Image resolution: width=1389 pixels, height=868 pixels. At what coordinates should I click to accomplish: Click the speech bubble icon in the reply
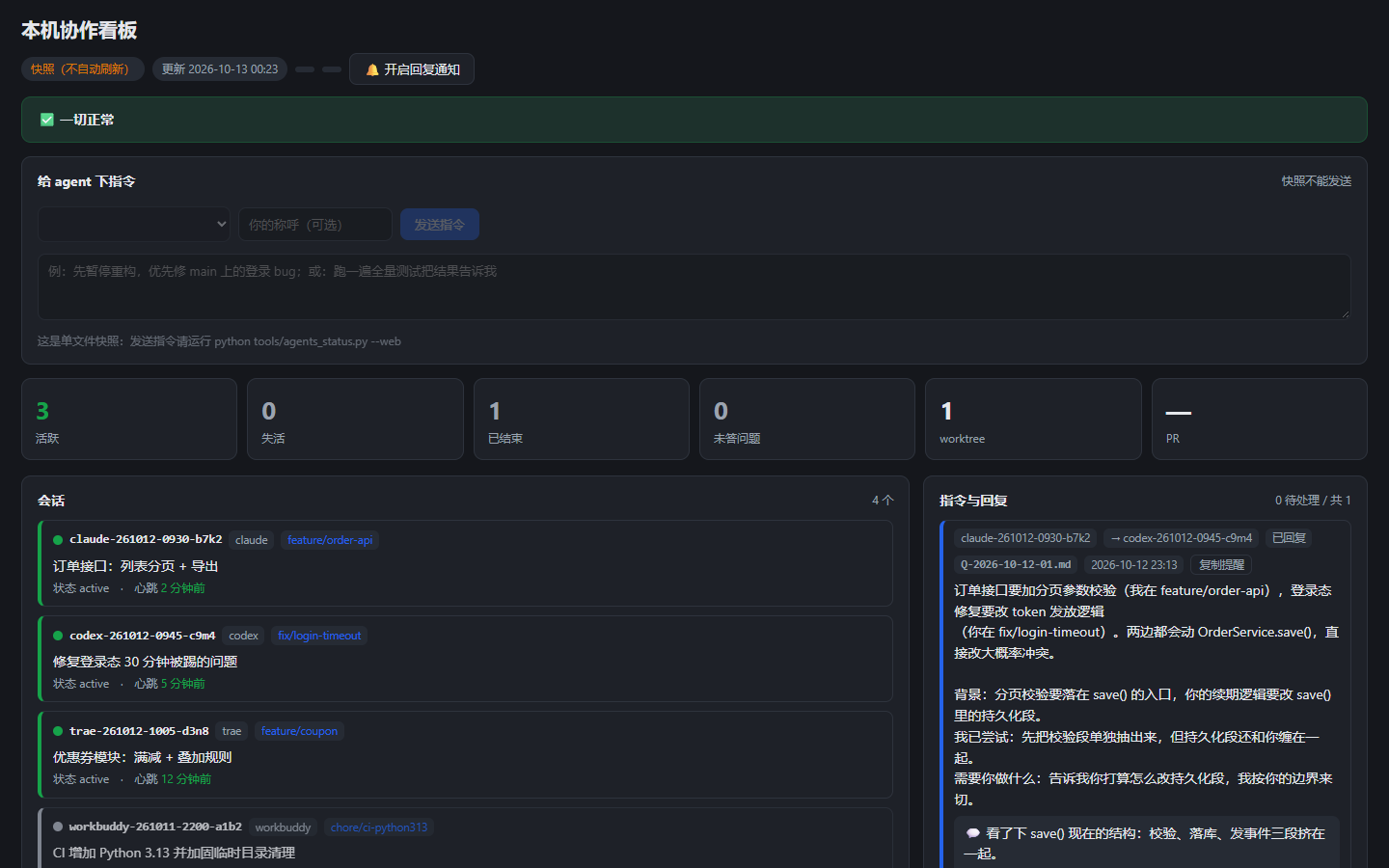tap(973, 833)
